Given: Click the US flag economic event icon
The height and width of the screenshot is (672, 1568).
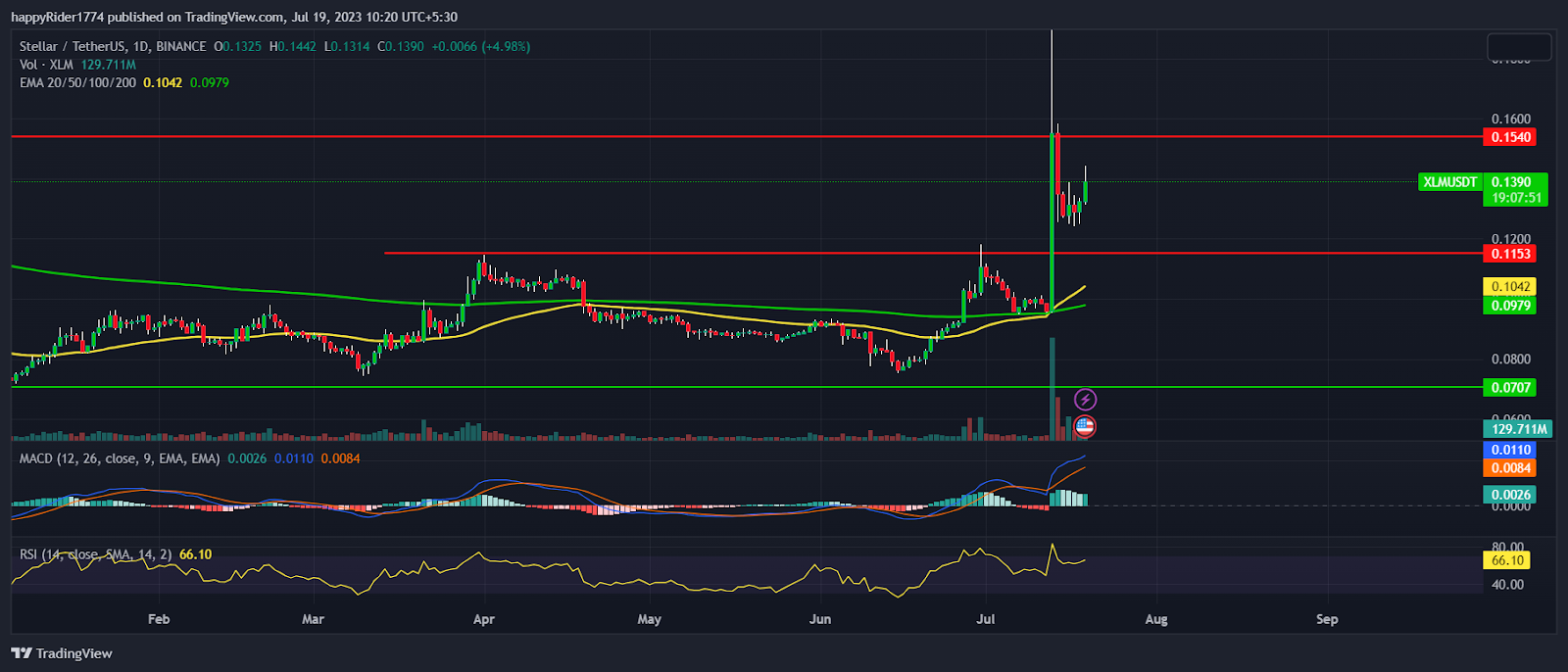Looking at the screenshot, I should coord(1085,426).
